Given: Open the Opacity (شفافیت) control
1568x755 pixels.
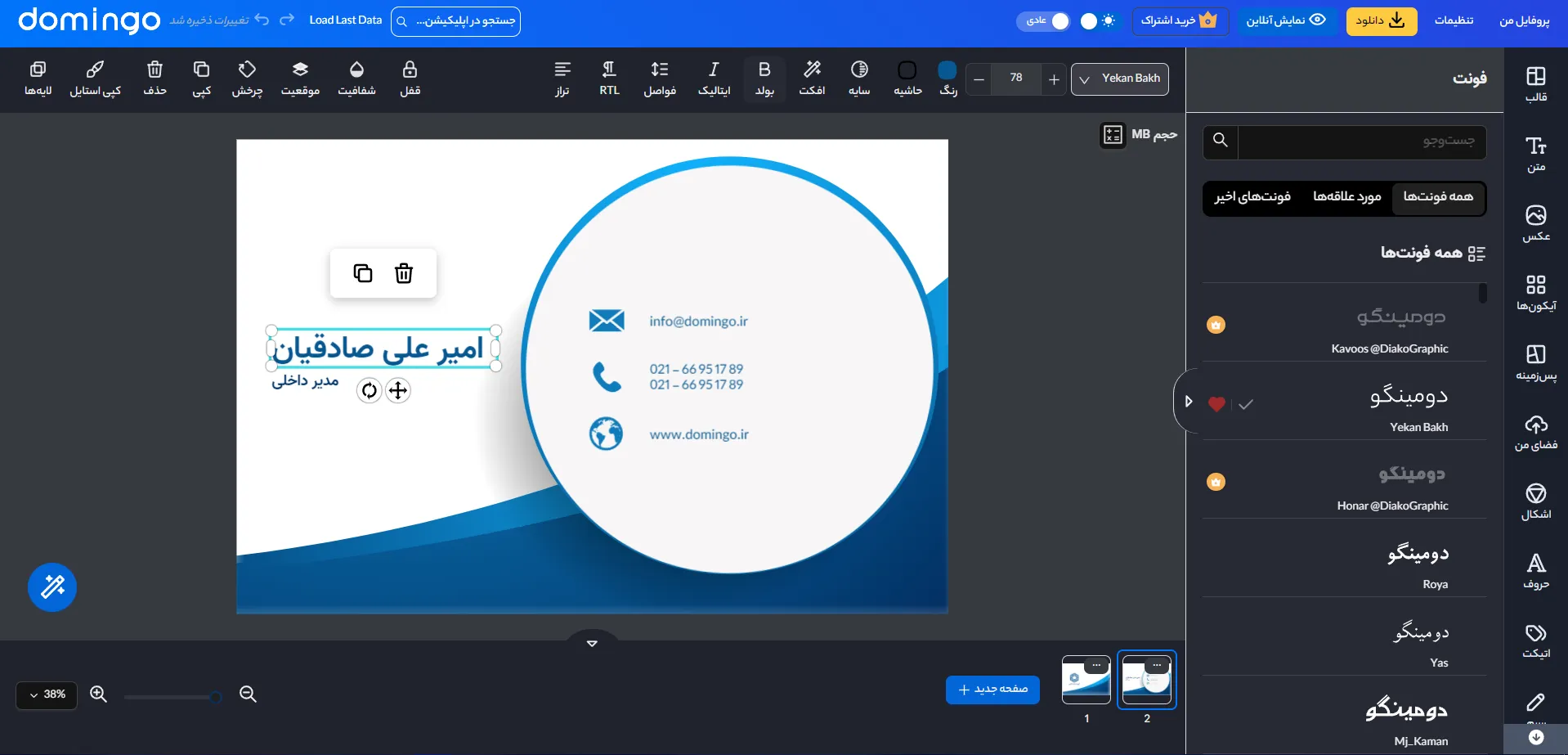Looking at the screenshot, I should [356, 79].
